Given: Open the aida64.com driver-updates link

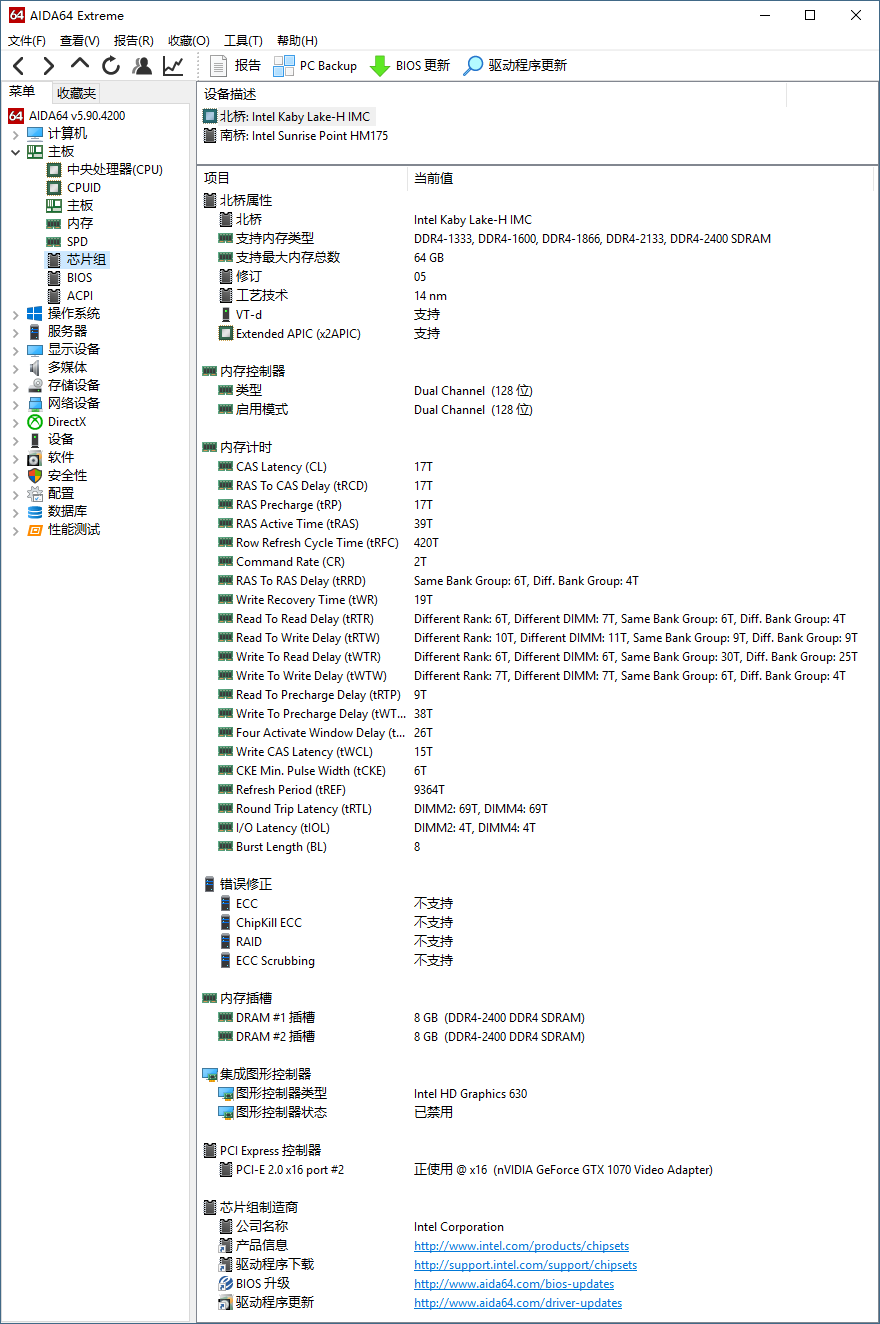Looking at the screenshot, I should [517, 1302].
